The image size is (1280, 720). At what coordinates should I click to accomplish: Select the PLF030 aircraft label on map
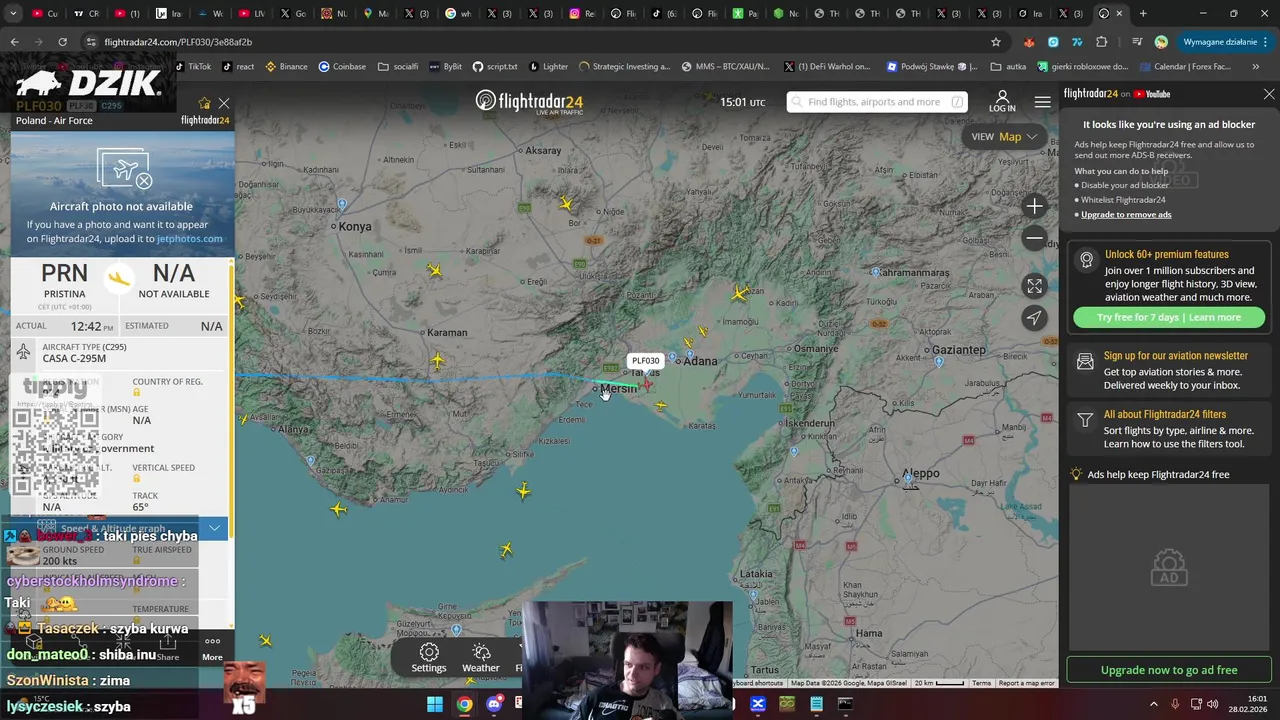[x=645, y=361]
